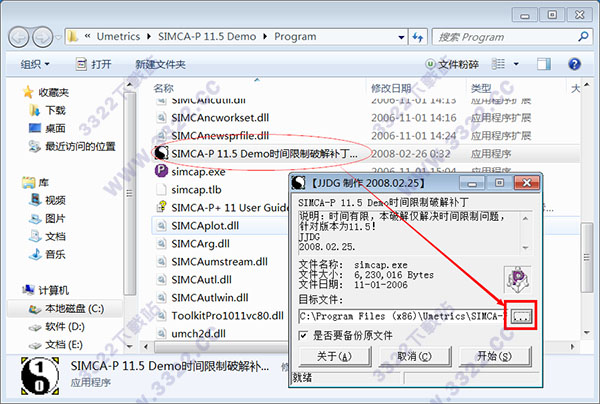
Task: Click the Back navigation arrow
Action: click(18, 37)
